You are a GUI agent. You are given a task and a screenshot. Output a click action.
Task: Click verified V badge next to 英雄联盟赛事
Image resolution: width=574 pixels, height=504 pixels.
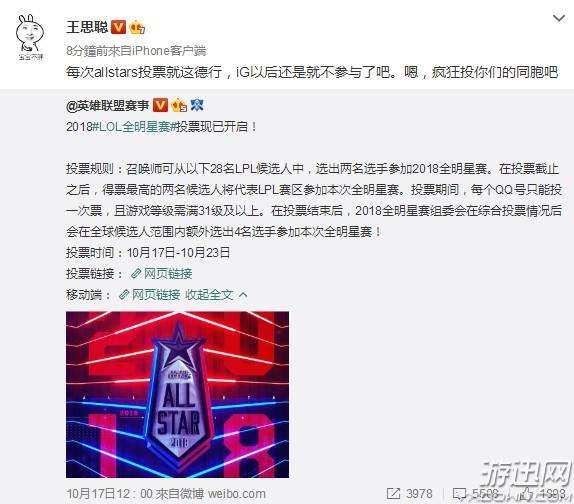tap(160, 105)
